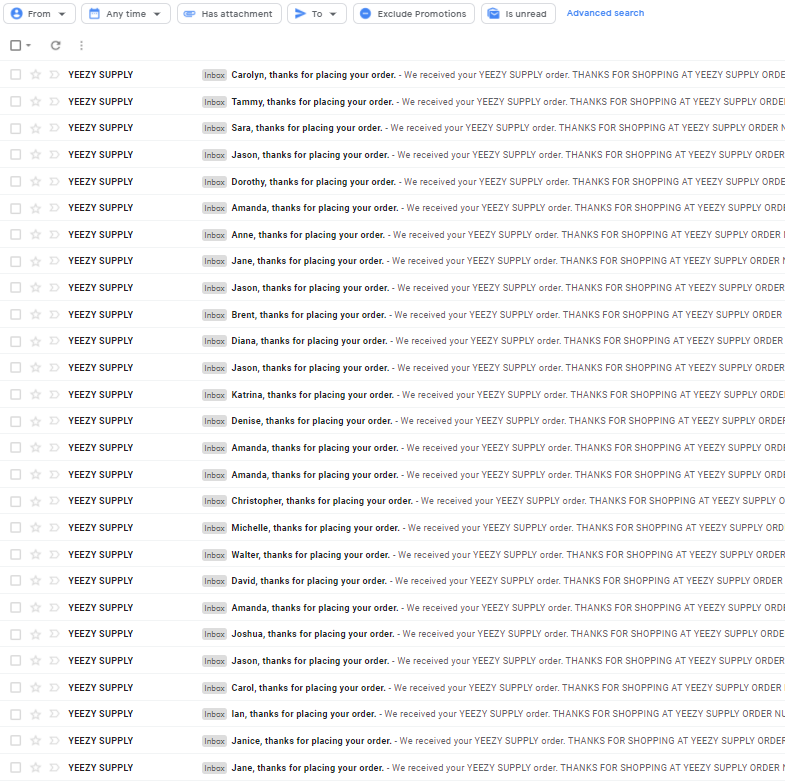Star the Michelle order email
Screen dimensions: 785x781
36,528
